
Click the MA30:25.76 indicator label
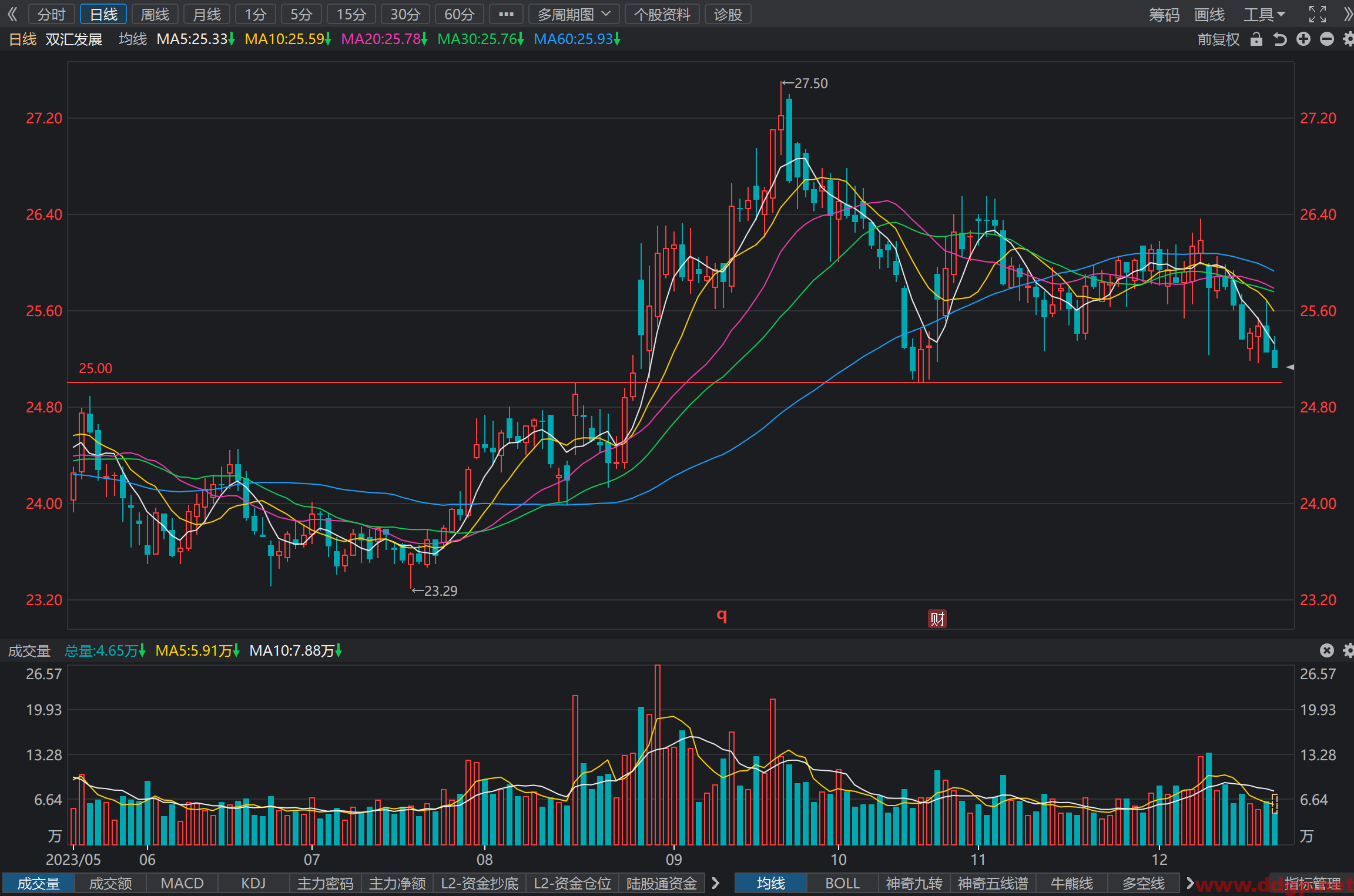481,39
